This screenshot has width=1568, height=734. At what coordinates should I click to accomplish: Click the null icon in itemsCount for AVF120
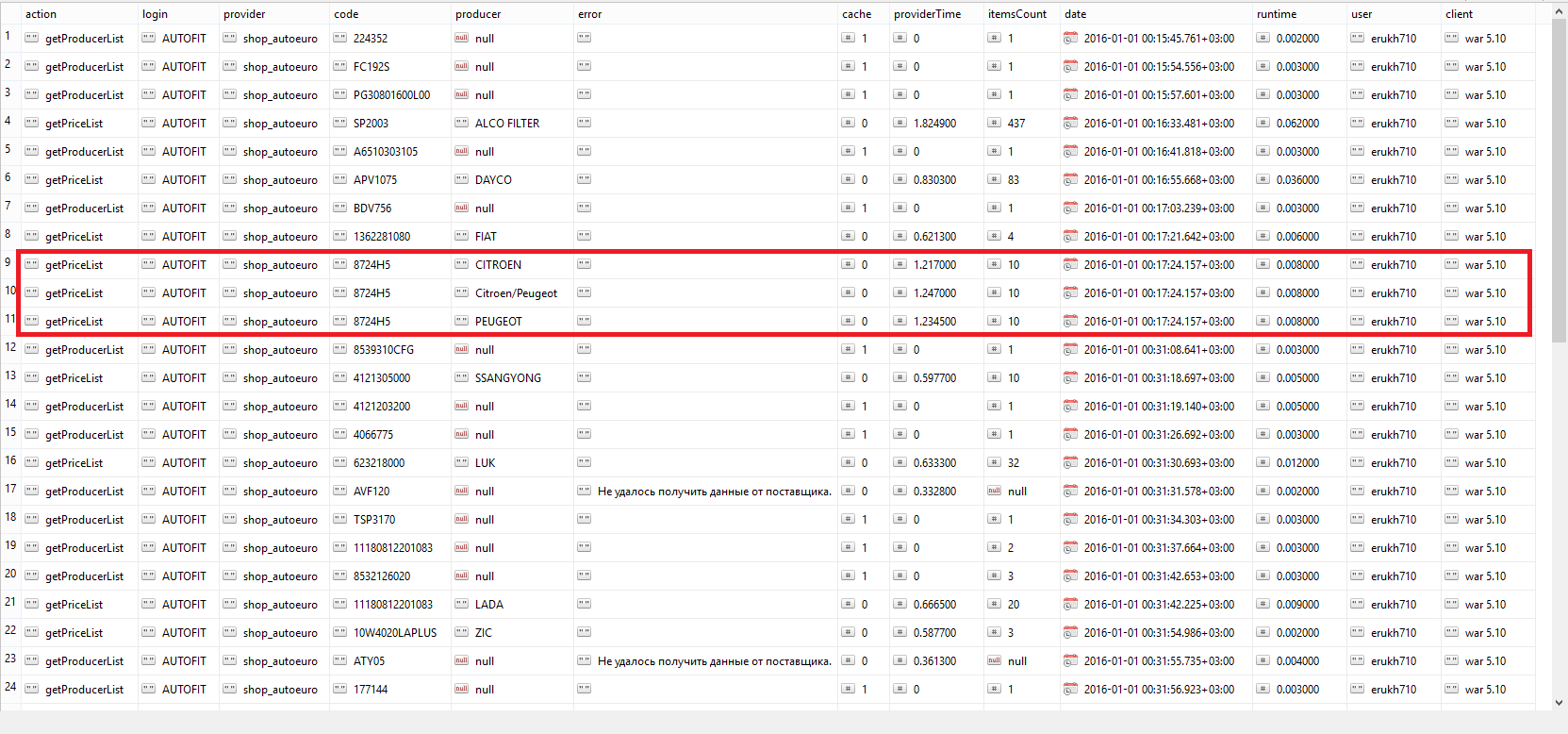point(994,492)
